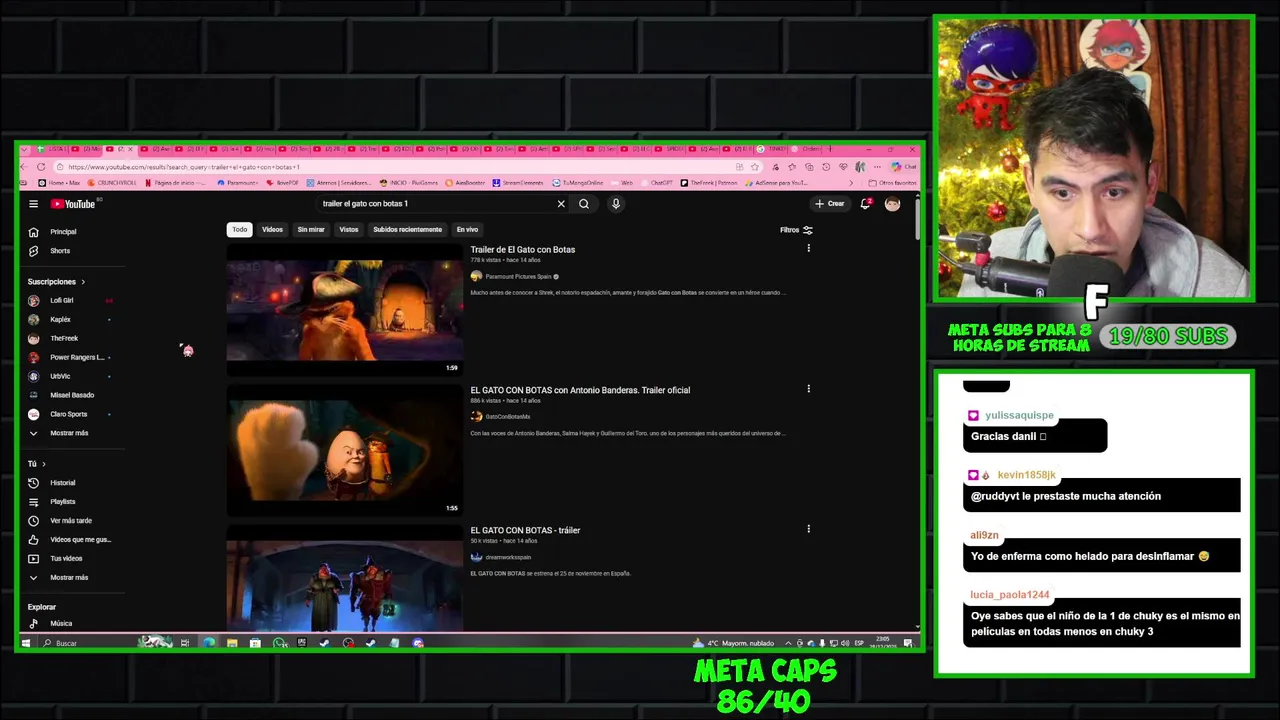Select Subidos recientemente filter chip

(x=407, y=230)
